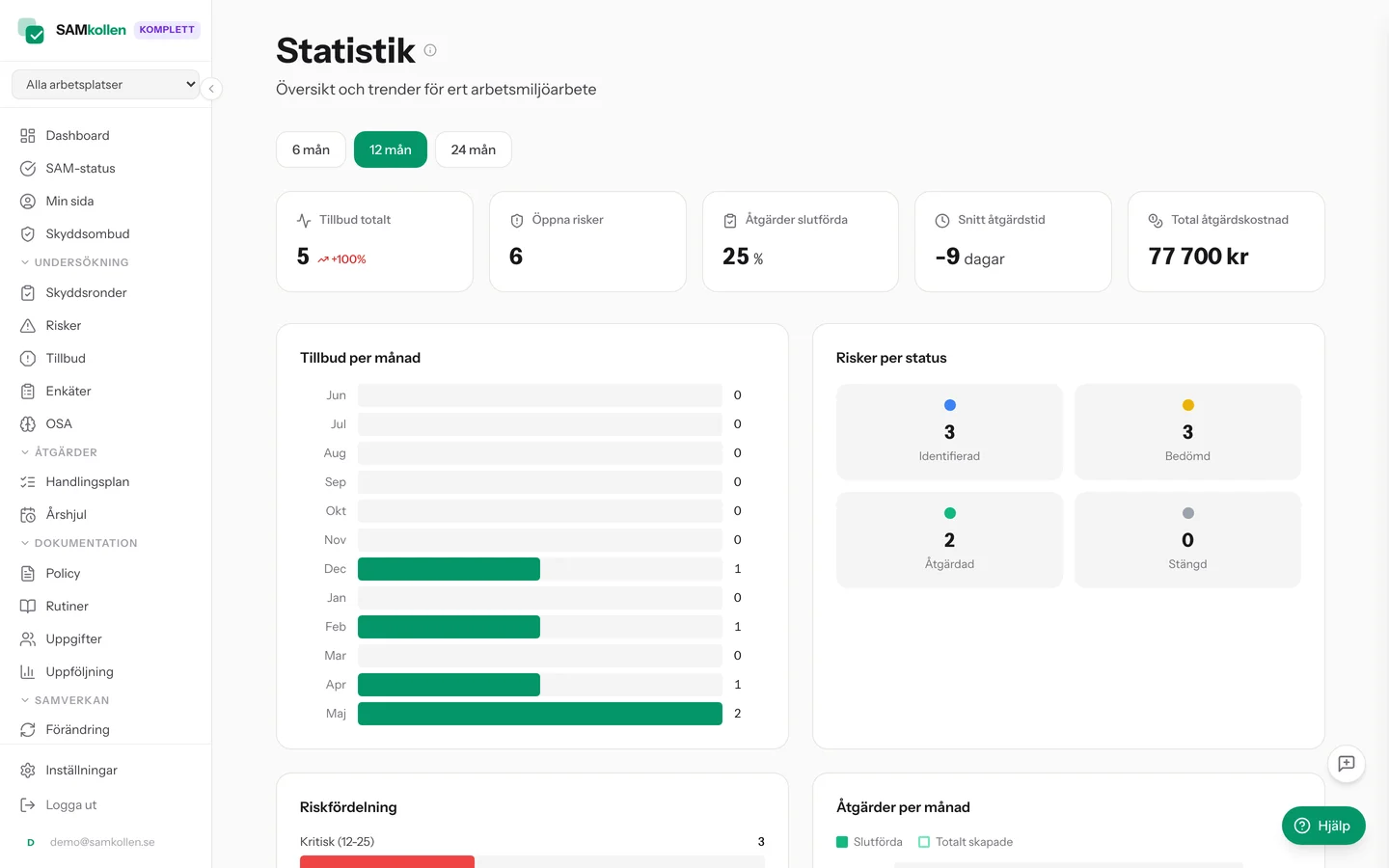Toggle the Totalt skapade legend item
Screen dimensions: 1389x868
click(966, 842)
